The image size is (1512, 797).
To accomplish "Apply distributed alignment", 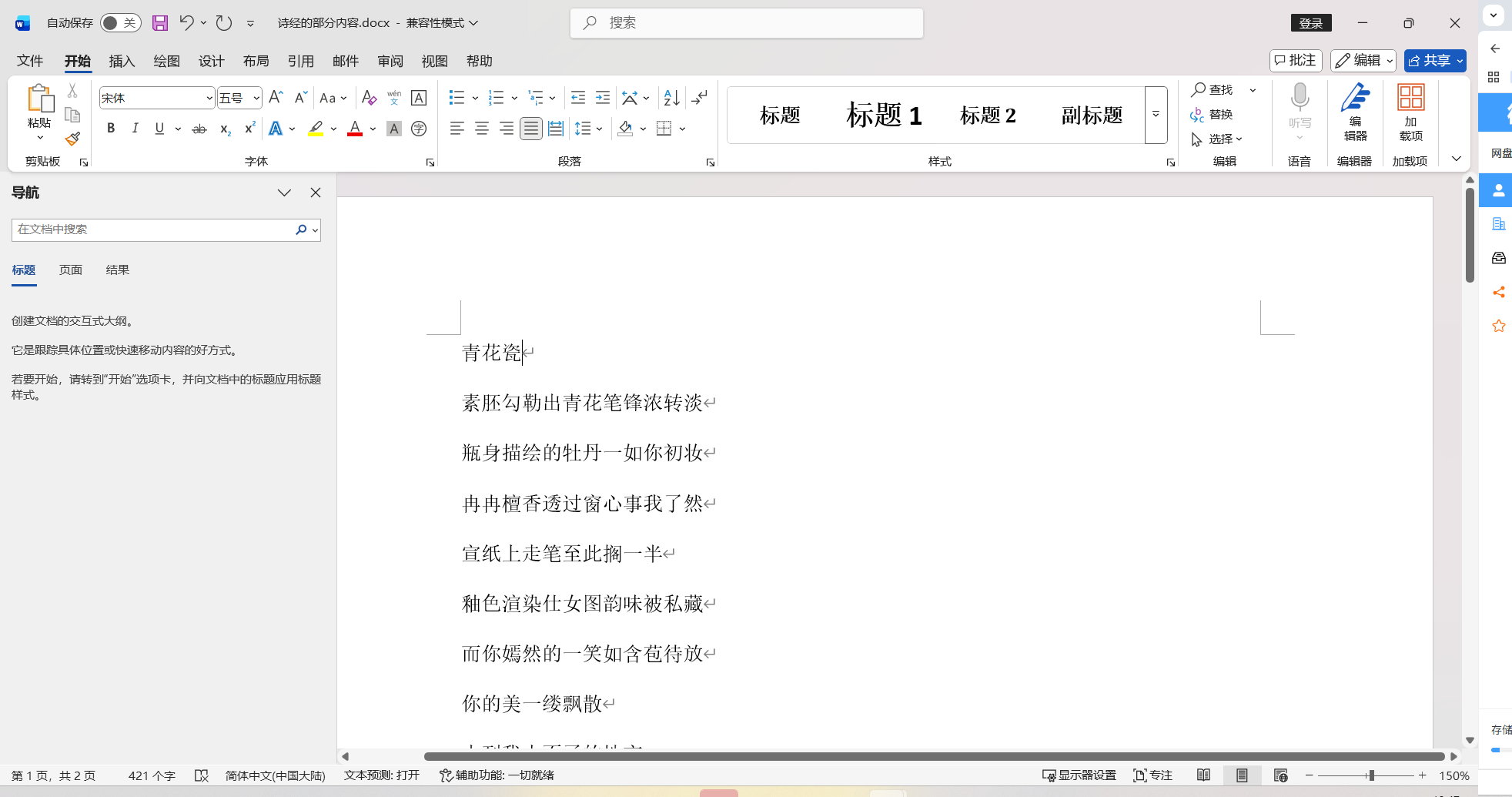I will (556, 129).
